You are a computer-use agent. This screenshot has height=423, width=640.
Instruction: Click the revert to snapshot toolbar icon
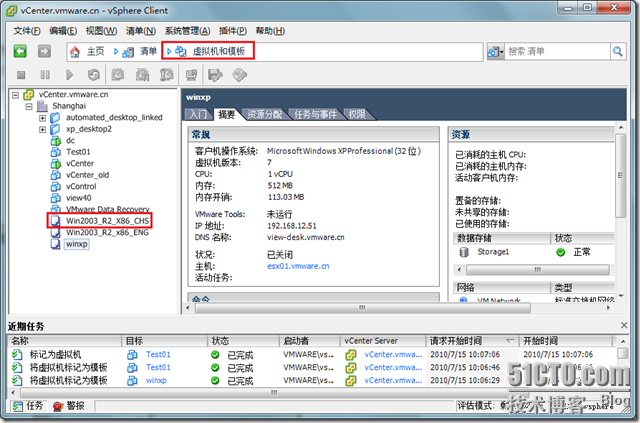pyautogui.click(x=142, y=75)
